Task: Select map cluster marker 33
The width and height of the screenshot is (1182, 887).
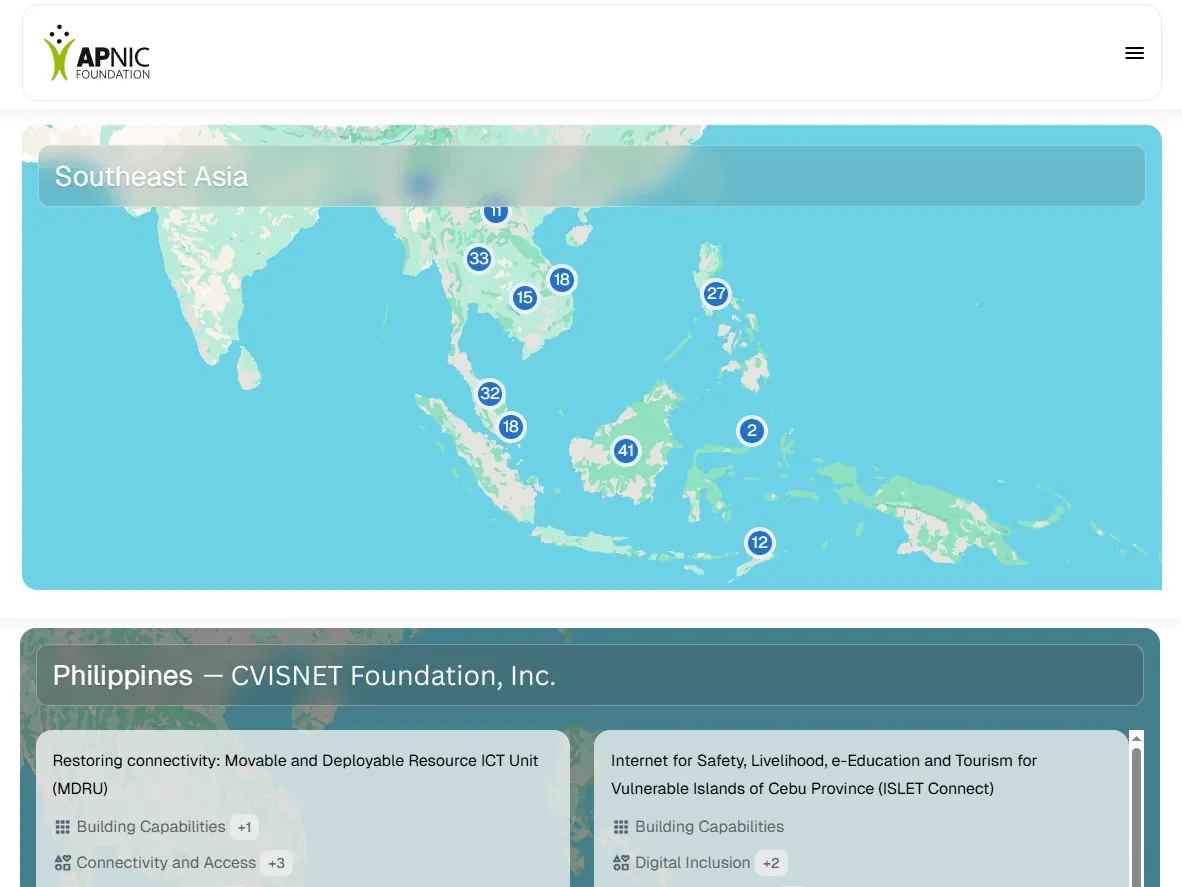Action: point(479,259)
